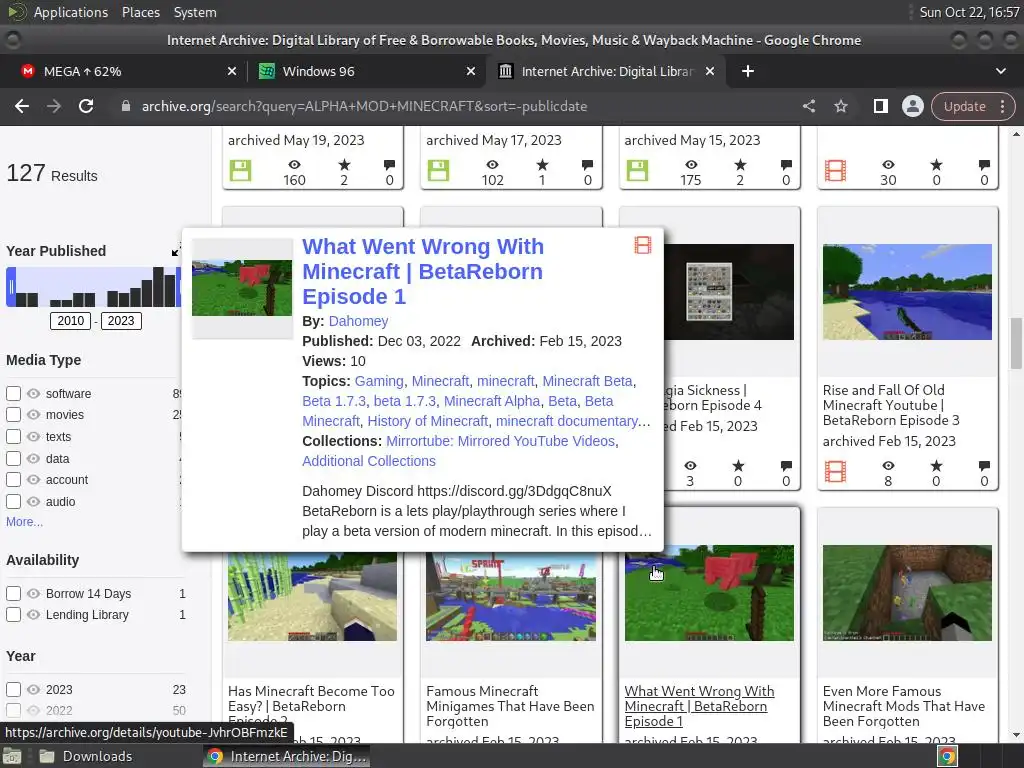
Task: Open creator Dahomey link
Action: (358, 321)
